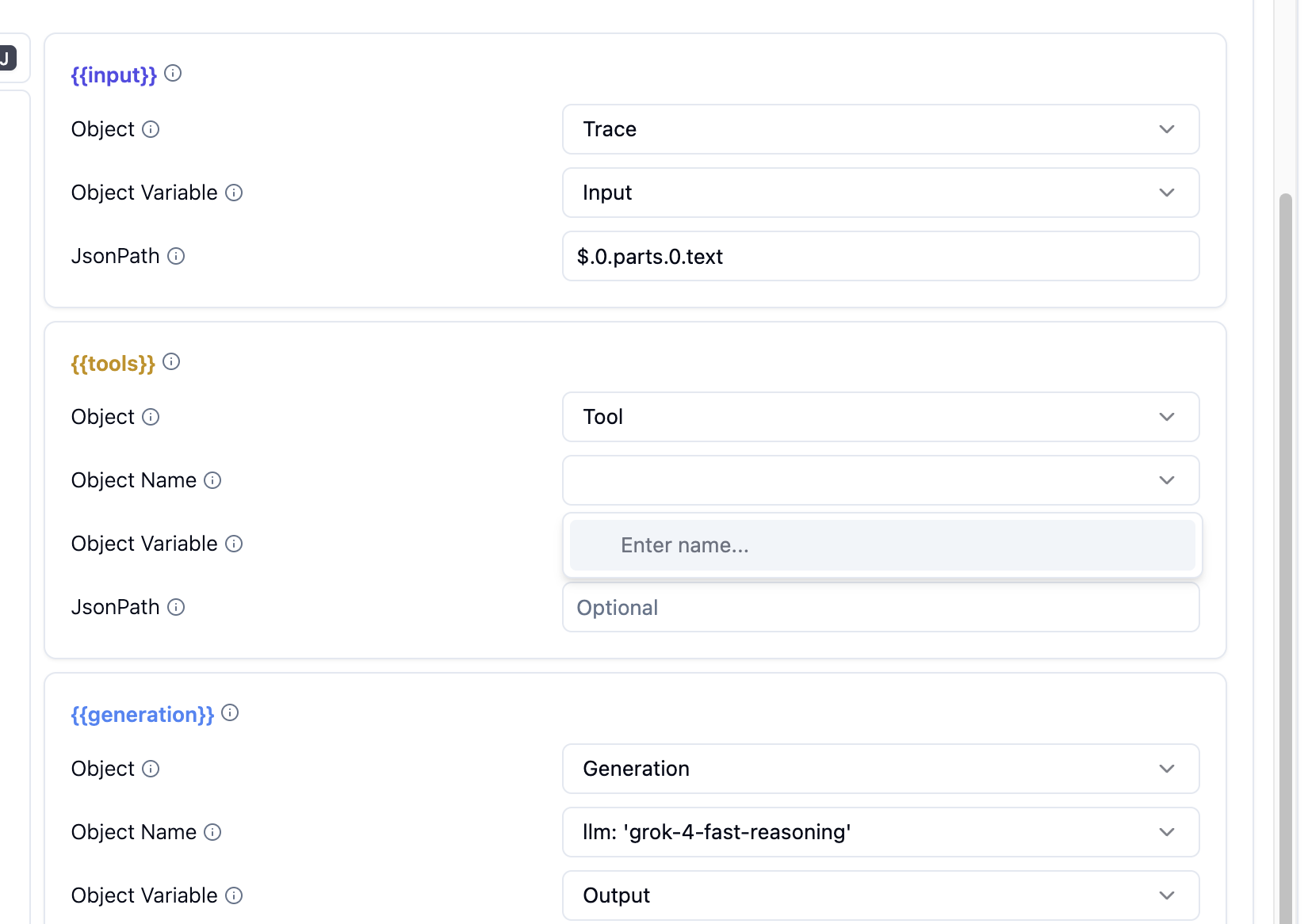Expand the empty Object Name dropdown
The image size is (1308, 924).
pyautogui.click(x=880, y=480)
